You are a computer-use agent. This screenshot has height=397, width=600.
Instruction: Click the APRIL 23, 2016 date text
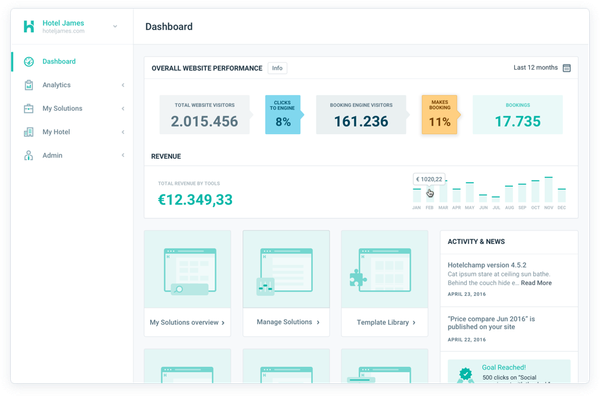click(466, 294)
